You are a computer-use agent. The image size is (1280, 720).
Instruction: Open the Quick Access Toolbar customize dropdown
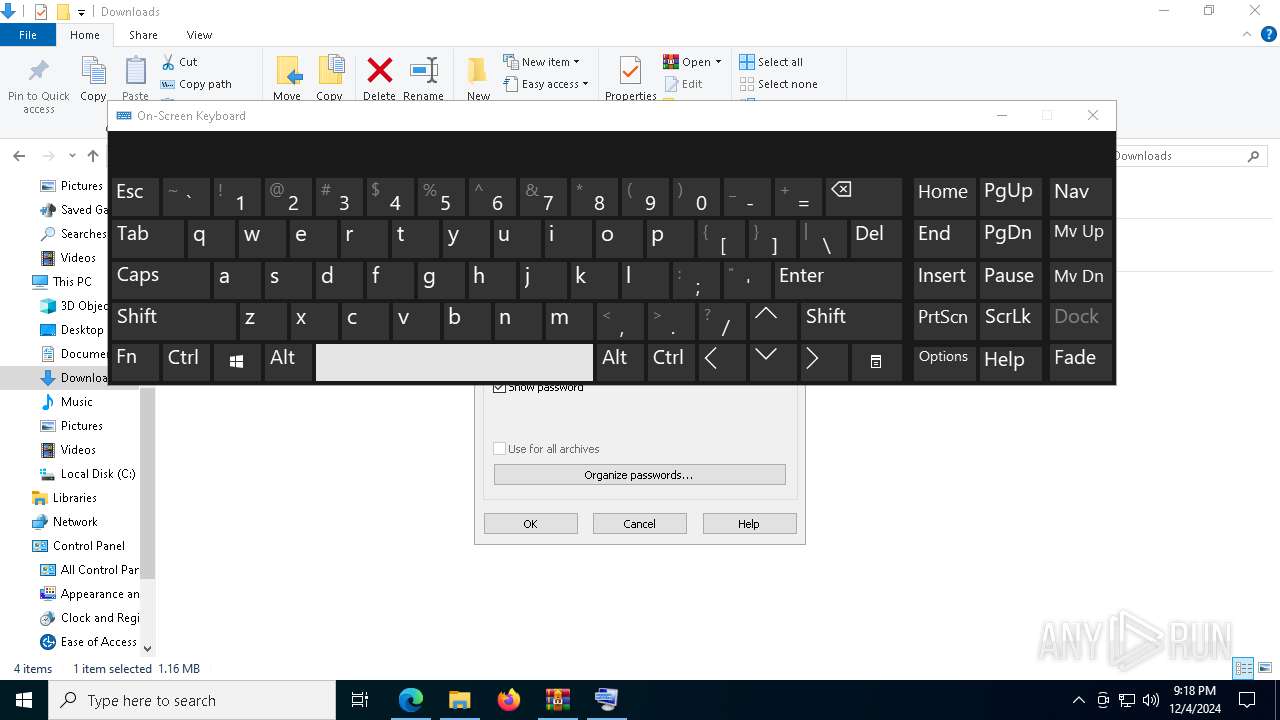click(82, 12)
